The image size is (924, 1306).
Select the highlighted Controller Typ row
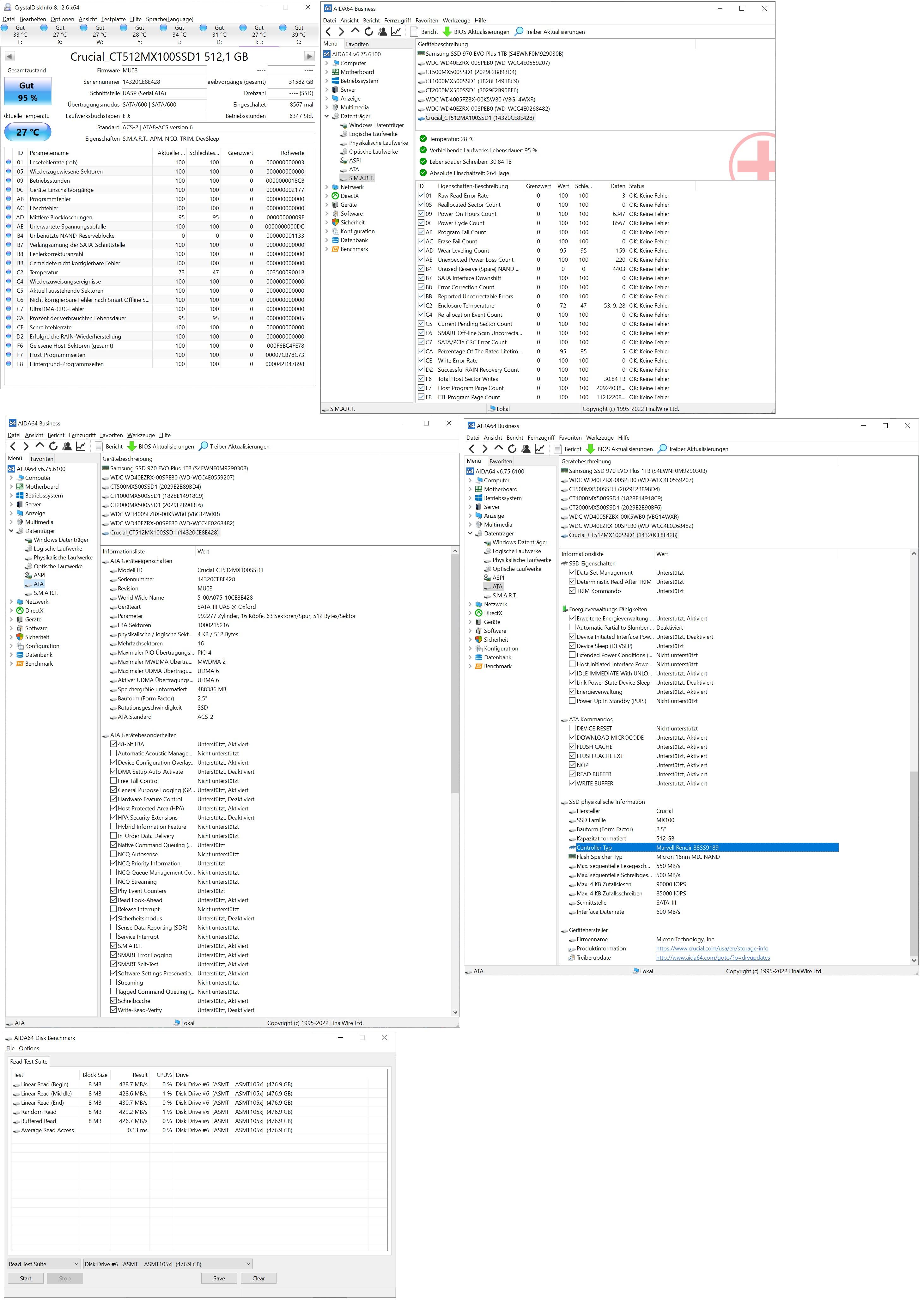(x=703, y=848)
